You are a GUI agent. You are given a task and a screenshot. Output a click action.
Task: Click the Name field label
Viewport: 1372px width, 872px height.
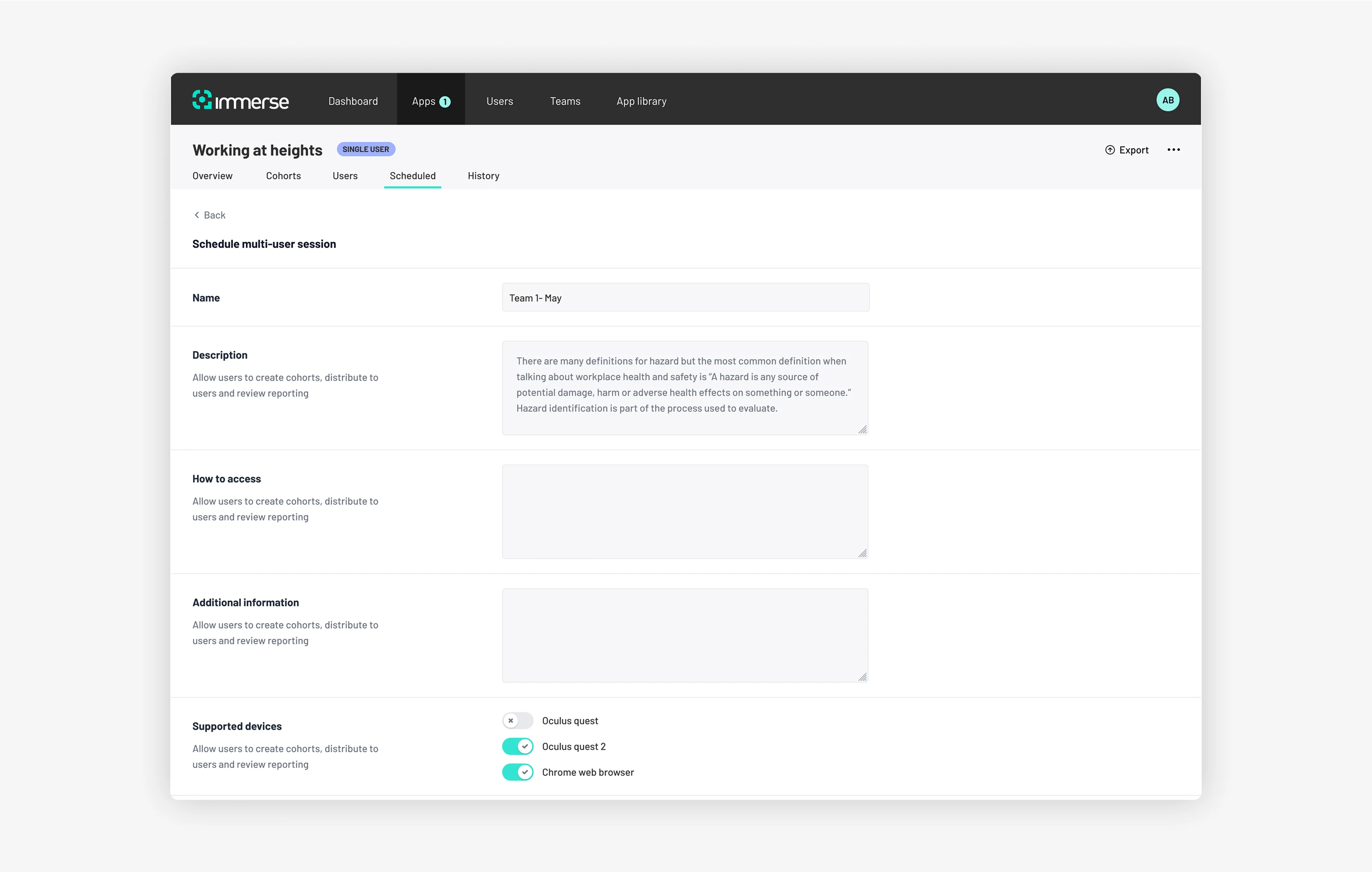tap(206, 297)
